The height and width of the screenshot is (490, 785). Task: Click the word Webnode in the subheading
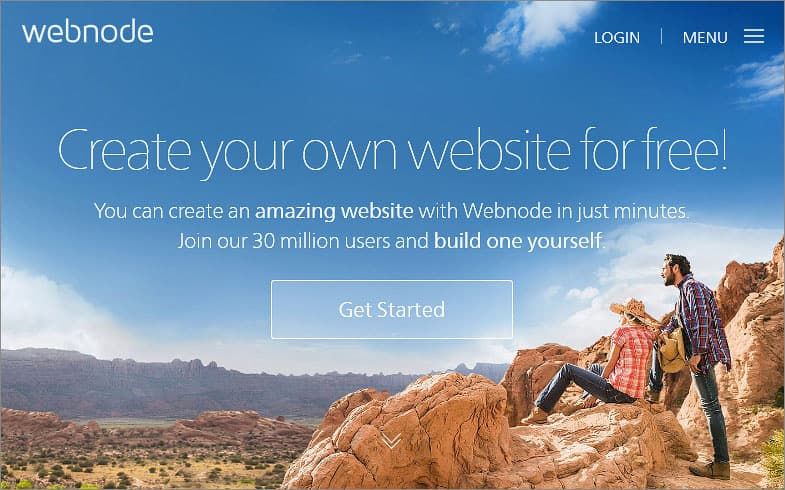(x=507, y=211)
